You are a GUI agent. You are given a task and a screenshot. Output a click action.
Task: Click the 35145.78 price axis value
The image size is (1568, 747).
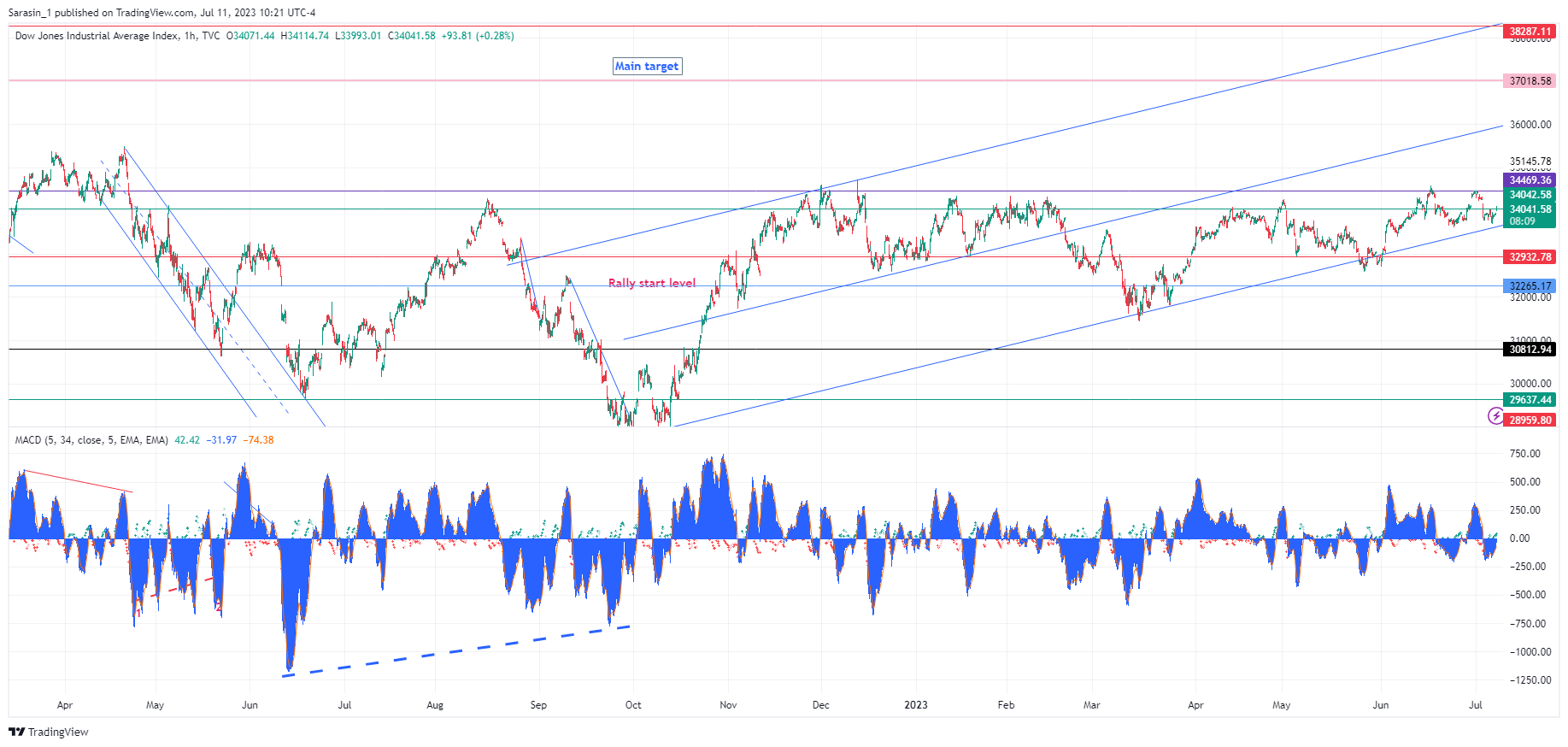click(1530, 162)
